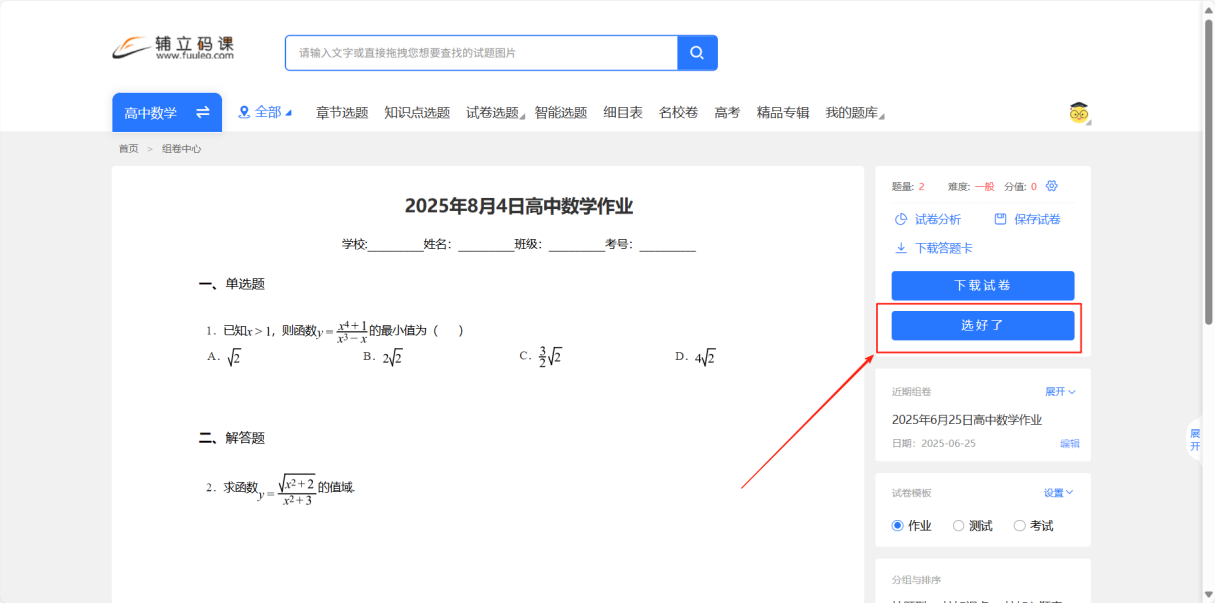Screen dimensions: 1215x603
Task: Click the 分组与排序 panel heading
Action: 916,580
